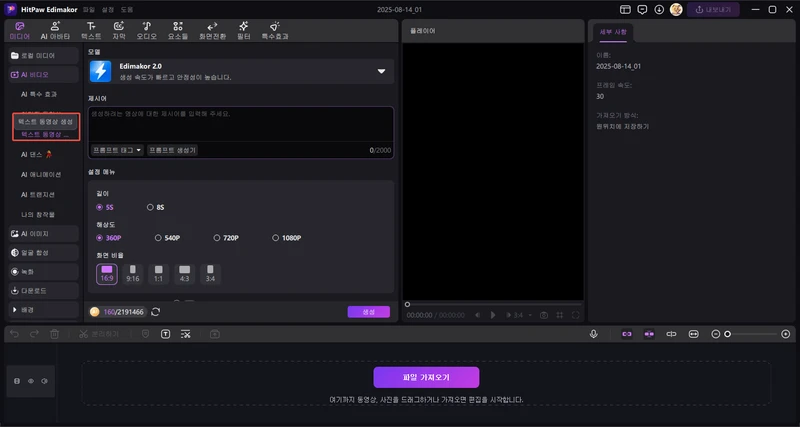Click the timeline zoom slider handle
This screenshot has height=427, width=800.
coord(728,334)
